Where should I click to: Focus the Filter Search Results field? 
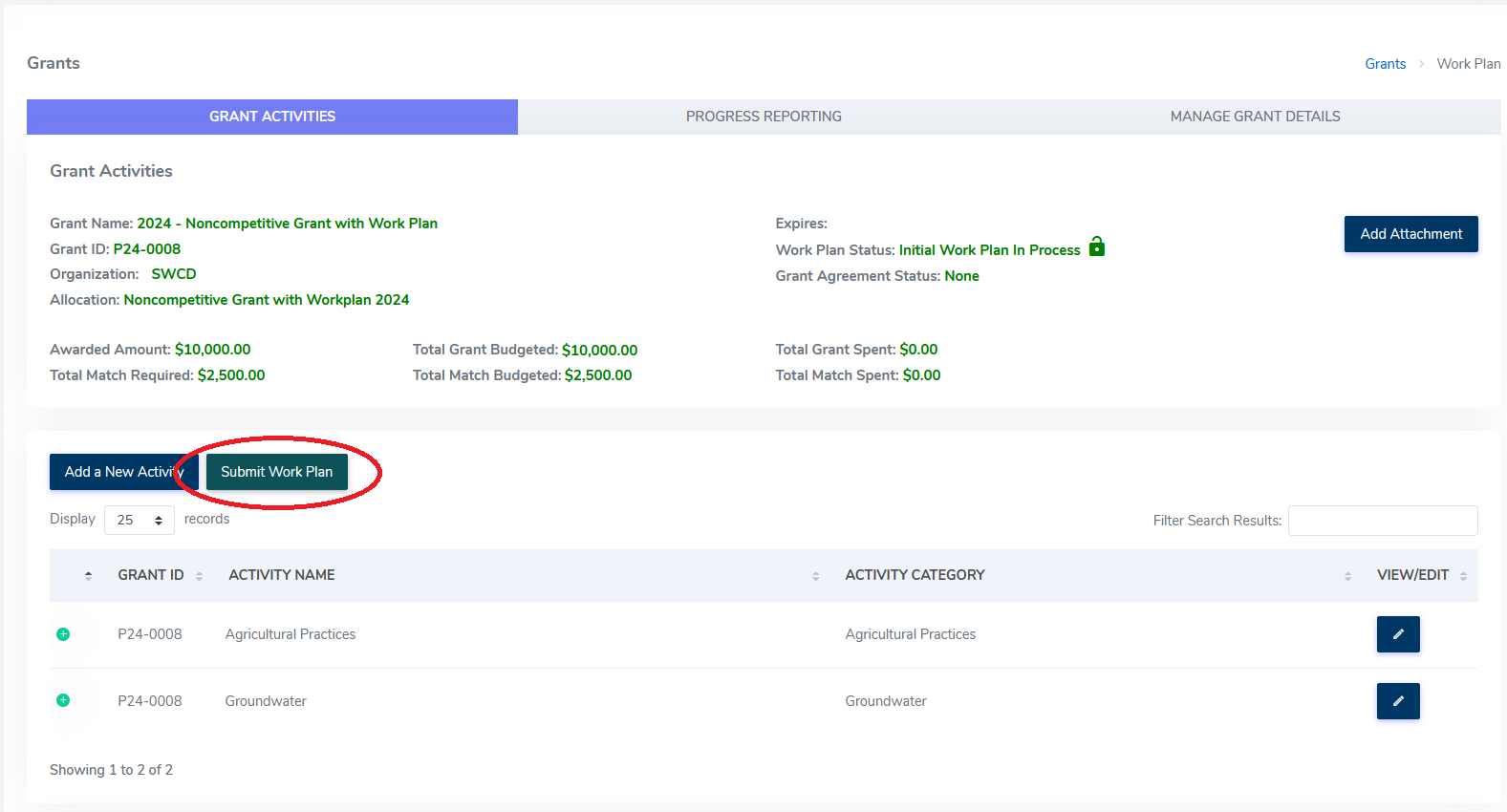(x=1382, y=521)
